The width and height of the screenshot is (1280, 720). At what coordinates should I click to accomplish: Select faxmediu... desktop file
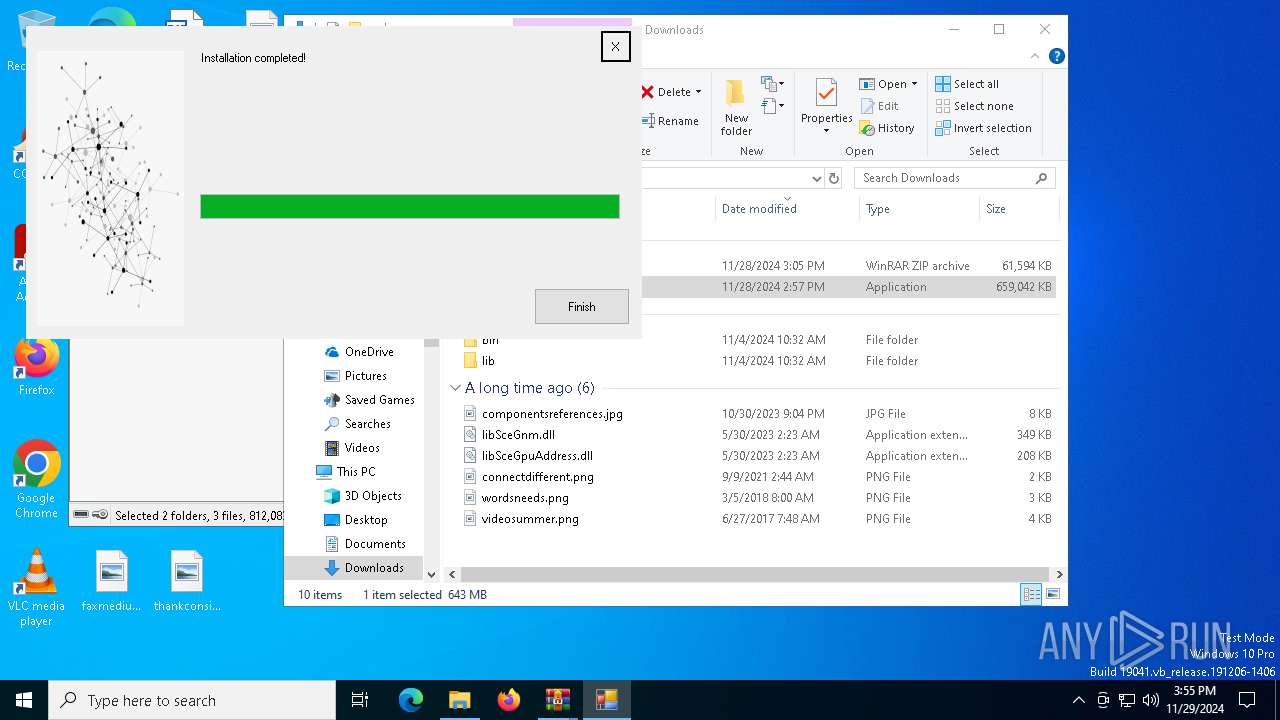111,581
